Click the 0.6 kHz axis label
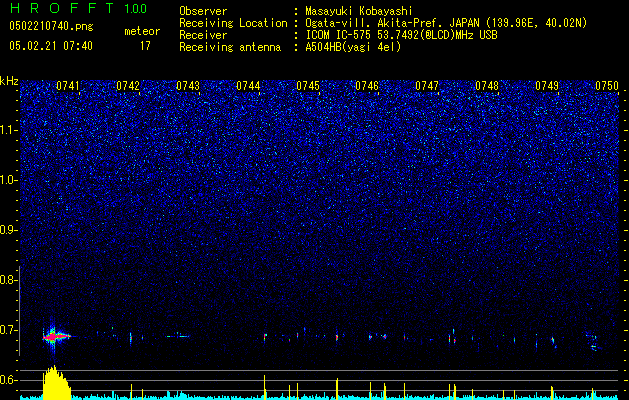Screen dimensions: 629x400 9,380
